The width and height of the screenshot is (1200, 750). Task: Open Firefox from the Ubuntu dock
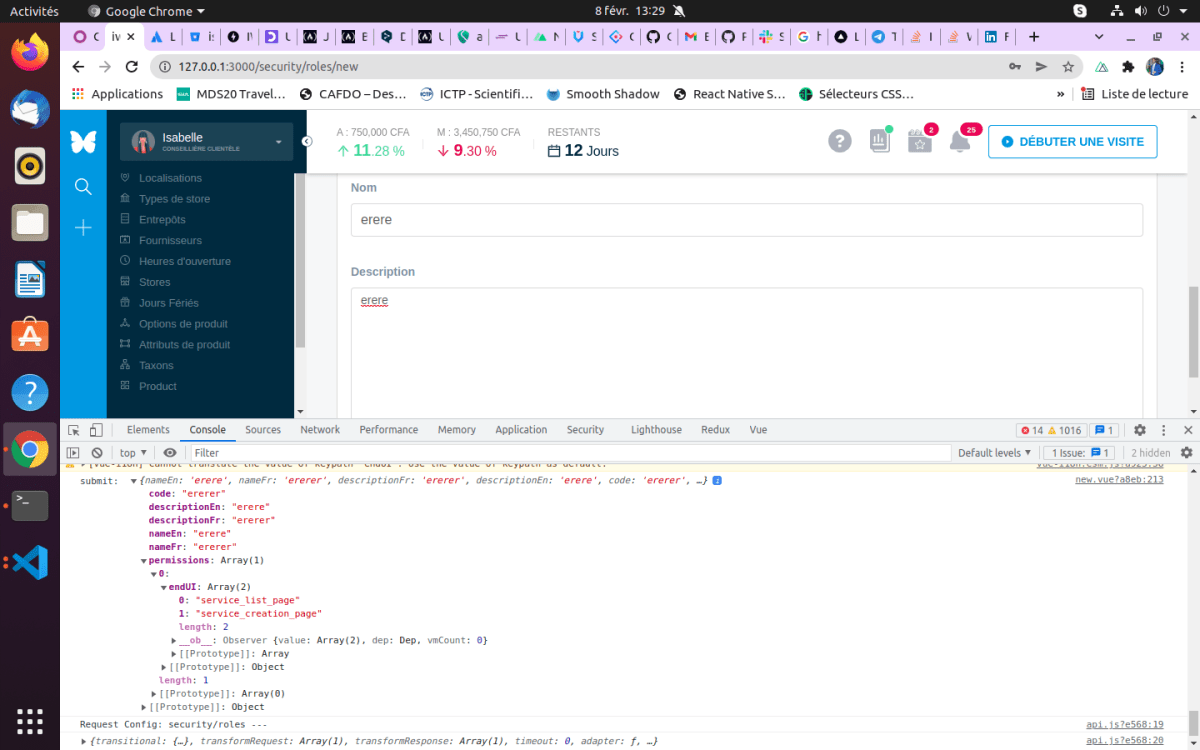point(30,51)
